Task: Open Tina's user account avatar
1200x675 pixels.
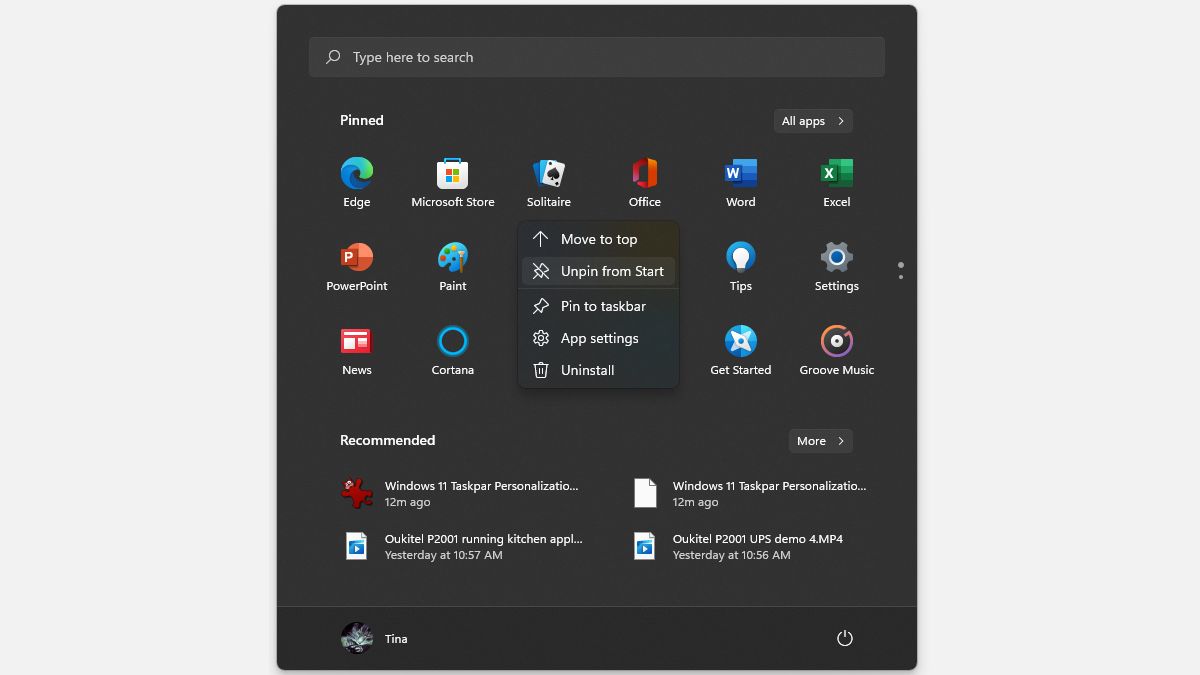Action: point(357,638)
